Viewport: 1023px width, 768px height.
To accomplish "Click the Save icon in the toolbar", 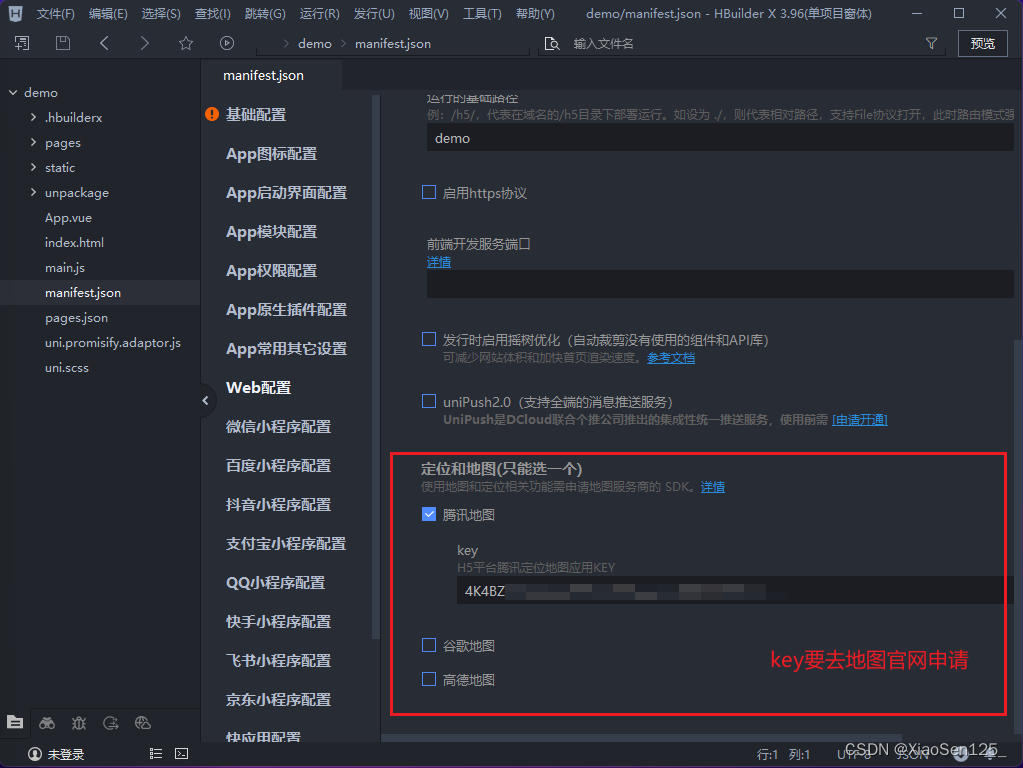I will point(62,43).
